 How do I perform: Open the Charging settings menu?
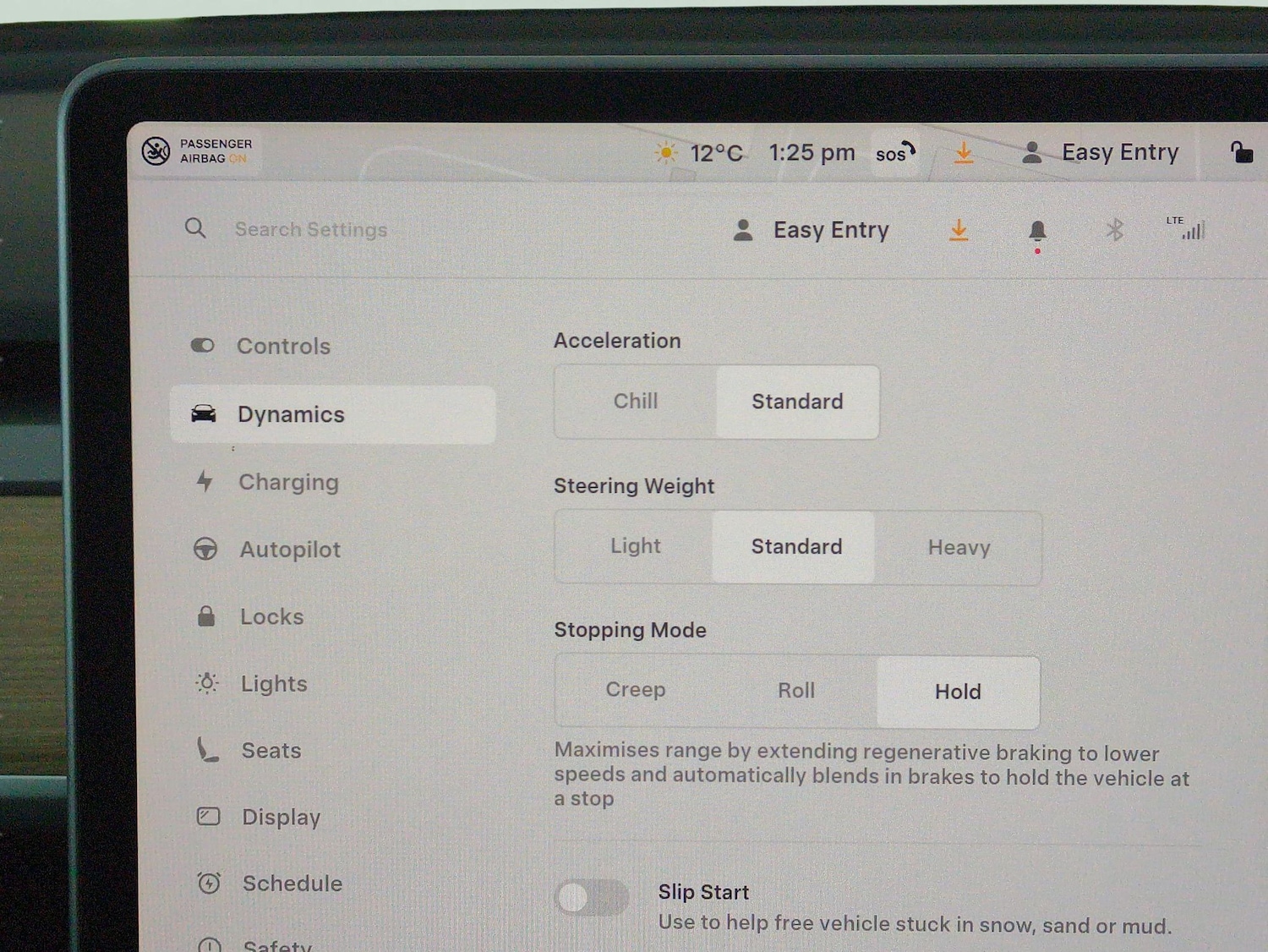[288, 482]
